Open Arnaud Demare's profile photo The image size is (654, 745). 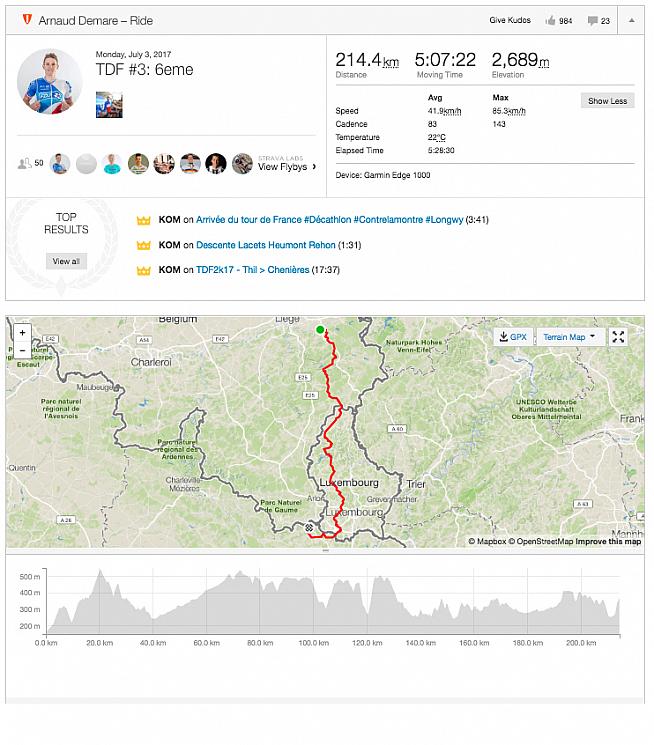[50, 80]
